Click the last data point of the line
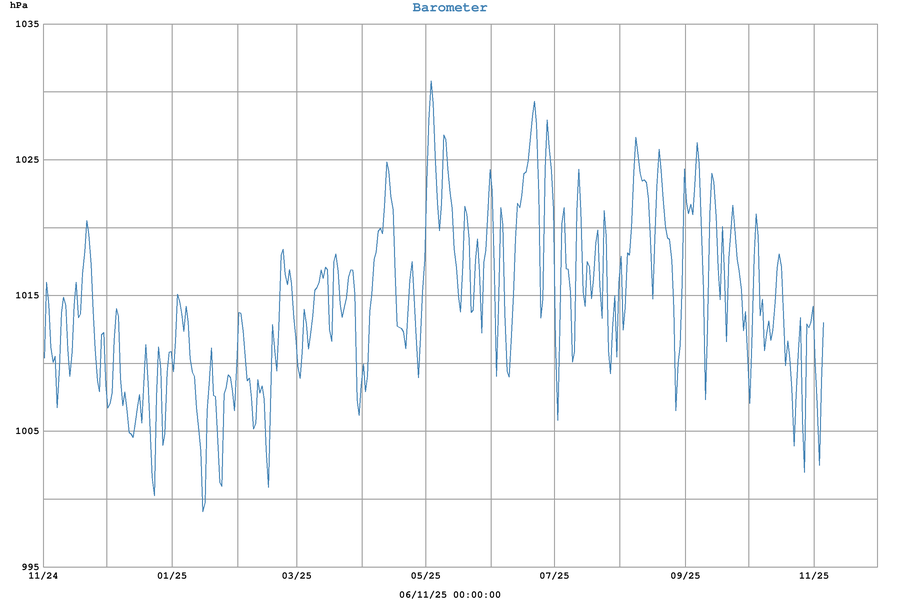900x600 pixels. (x=823, y=322)
